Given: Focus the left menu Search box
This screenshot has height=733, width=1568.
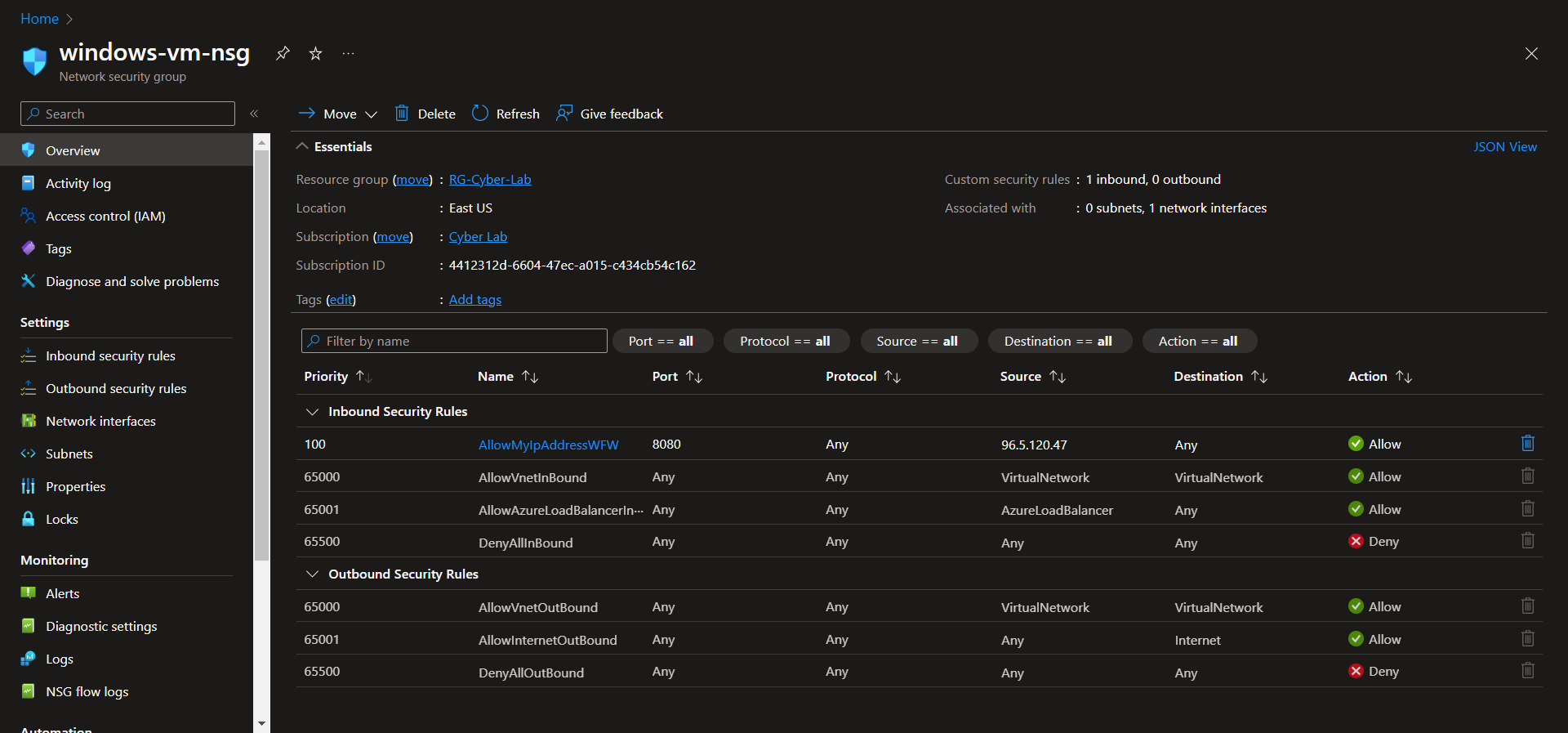Looking at the screenshot, I should [x=127, y=114].
